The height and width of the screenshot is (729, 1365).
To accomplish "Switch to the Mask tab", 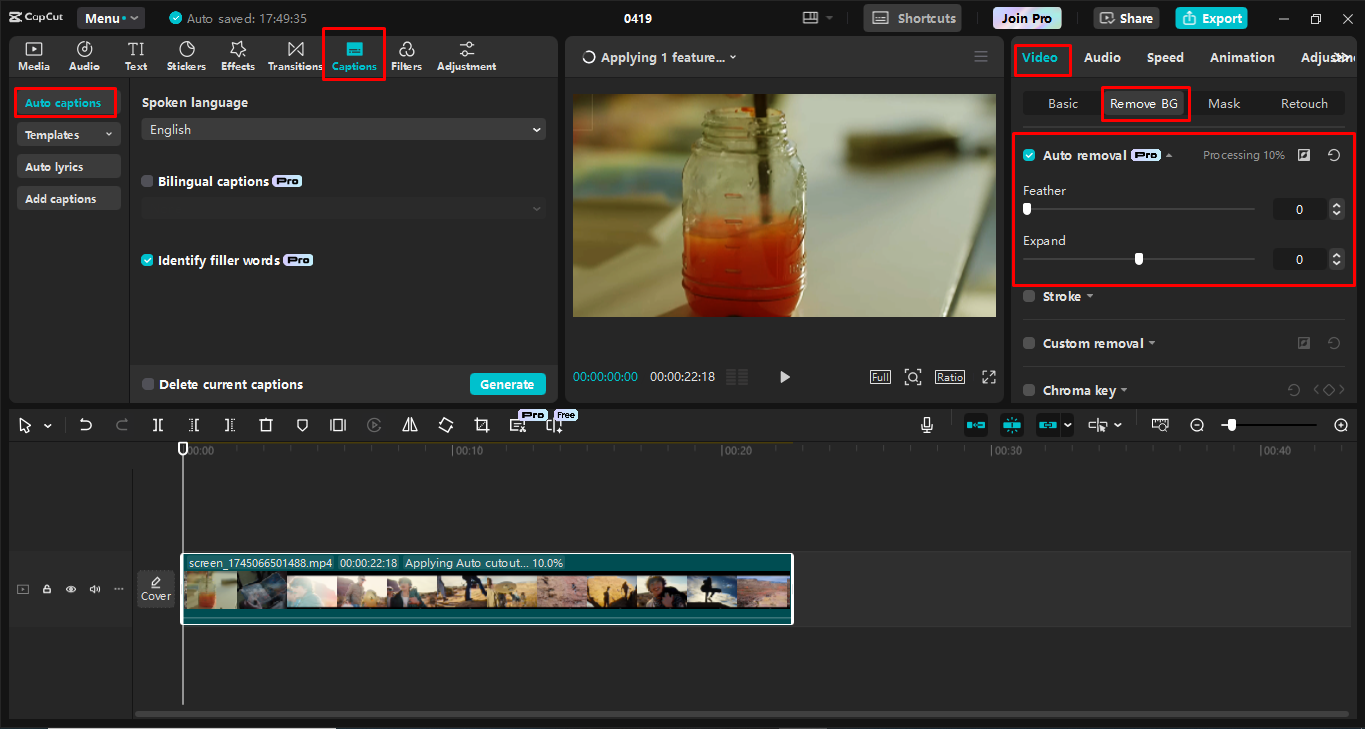I will point(1223,103).
